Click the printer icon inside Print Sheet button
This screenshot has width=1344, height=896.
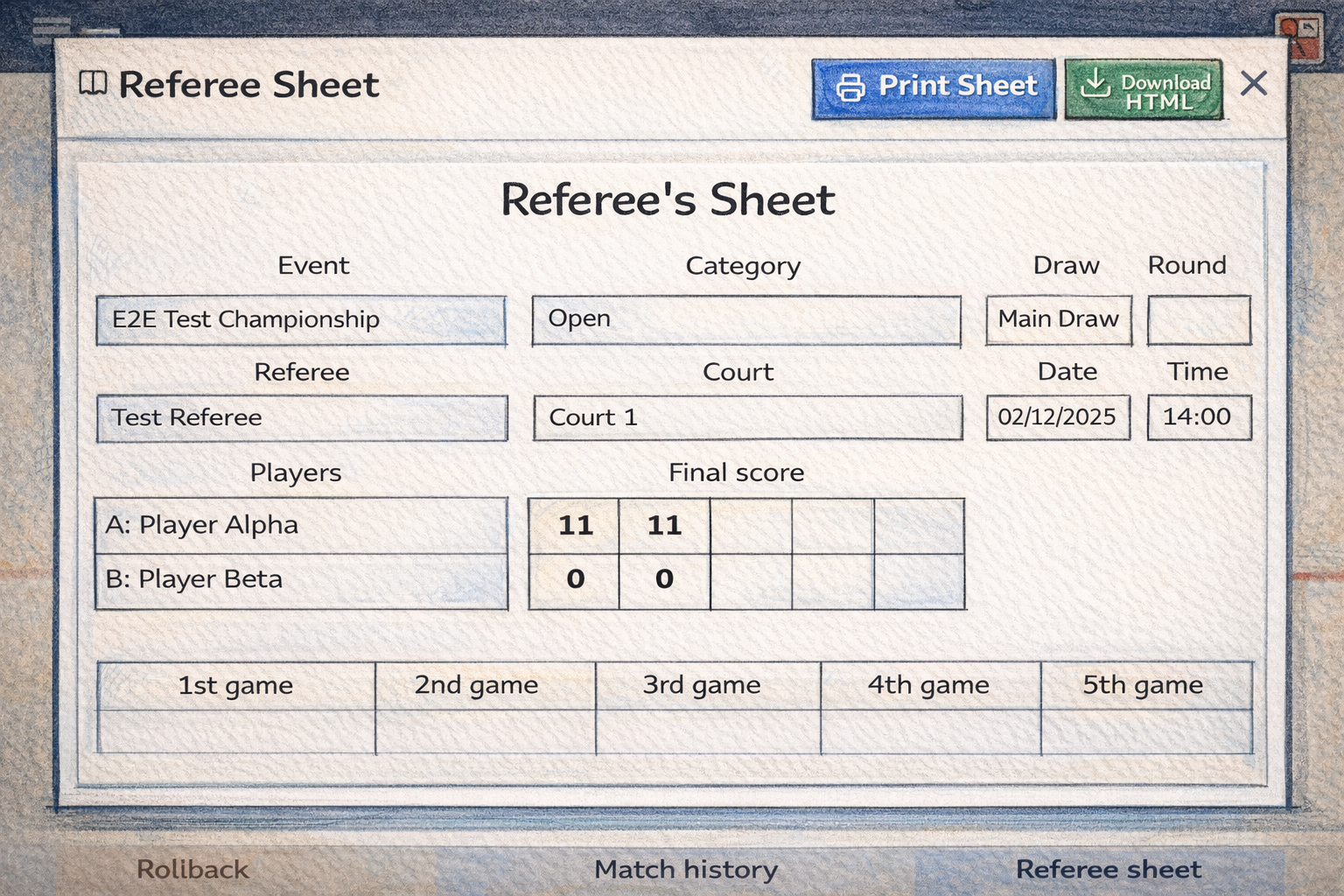850,87
